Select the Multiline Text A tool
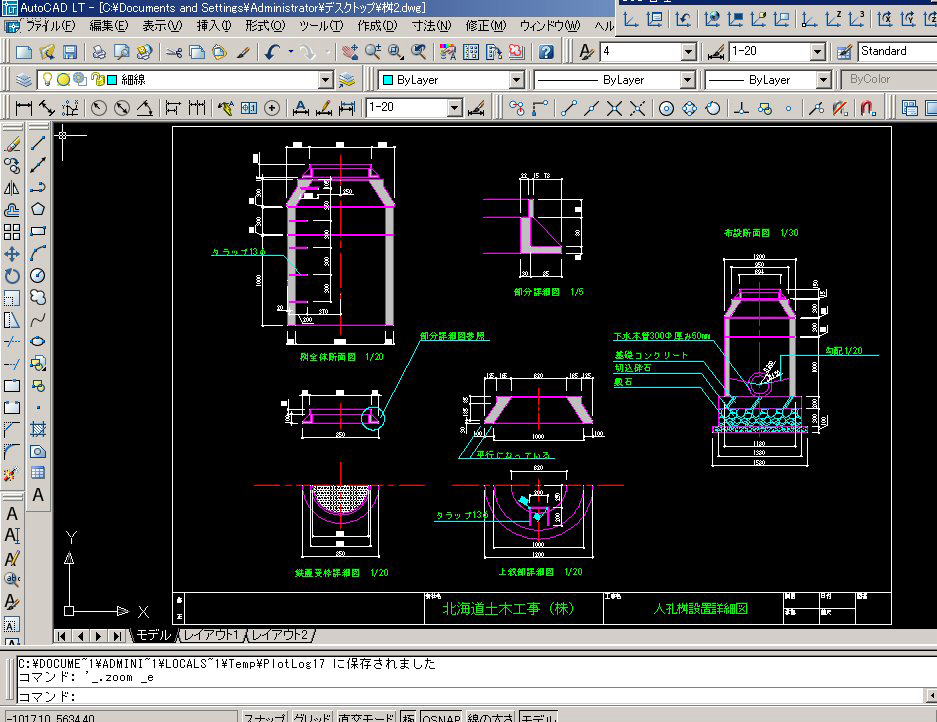The width and height of the screenshot is (937, 722). pos(38,495)
